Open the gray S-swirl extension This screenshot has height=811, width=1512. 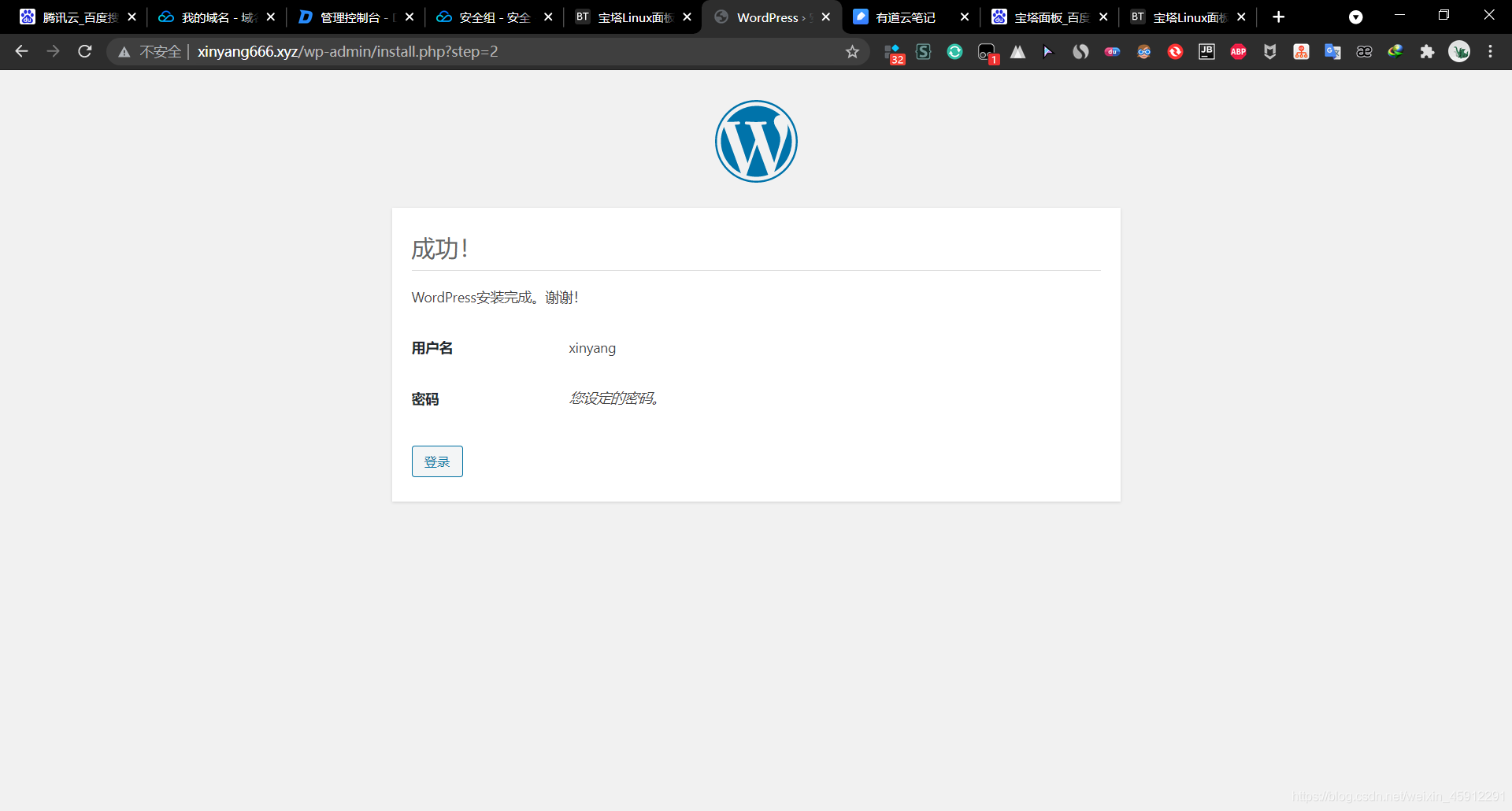tap(1080, 51)
